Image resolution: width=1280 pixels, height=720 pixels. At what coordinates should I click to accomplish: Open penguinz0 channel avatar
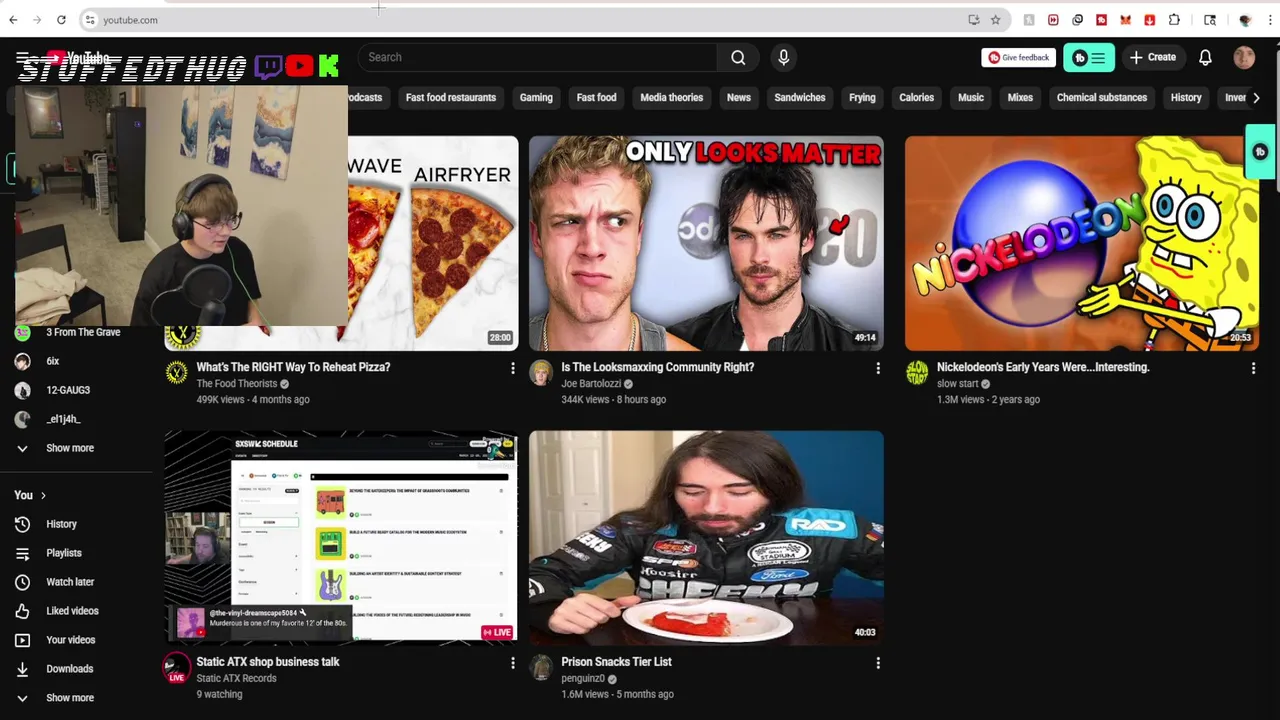coord(541,668)
